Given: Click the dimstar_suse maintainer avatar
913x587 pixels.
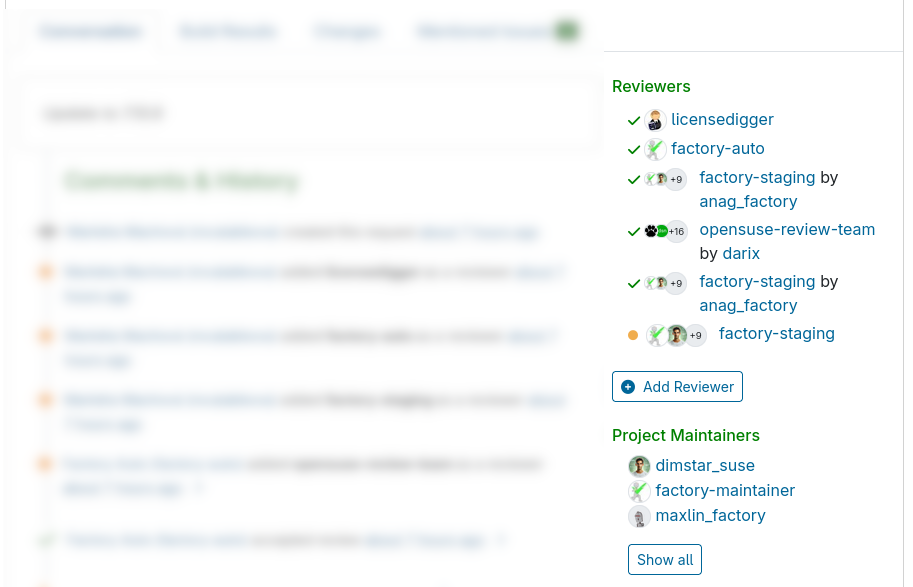Looking at the screenshot, I should (639, 466).
